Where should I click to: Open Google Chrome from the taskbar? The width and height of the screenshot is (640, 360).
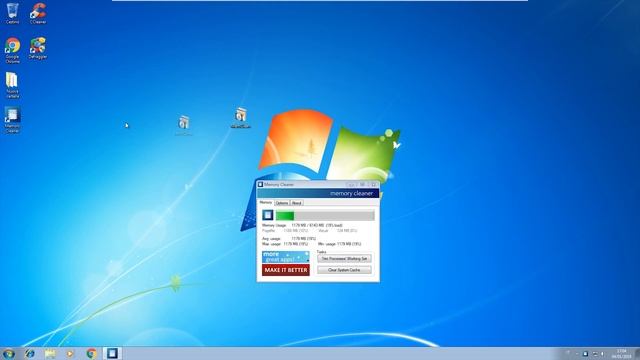[x=91, y=353]
